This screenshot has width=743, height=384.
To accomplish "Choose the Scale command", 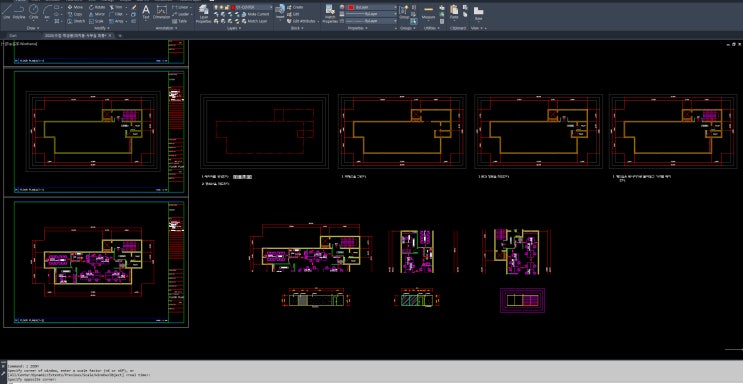I will tap(96, 21).
